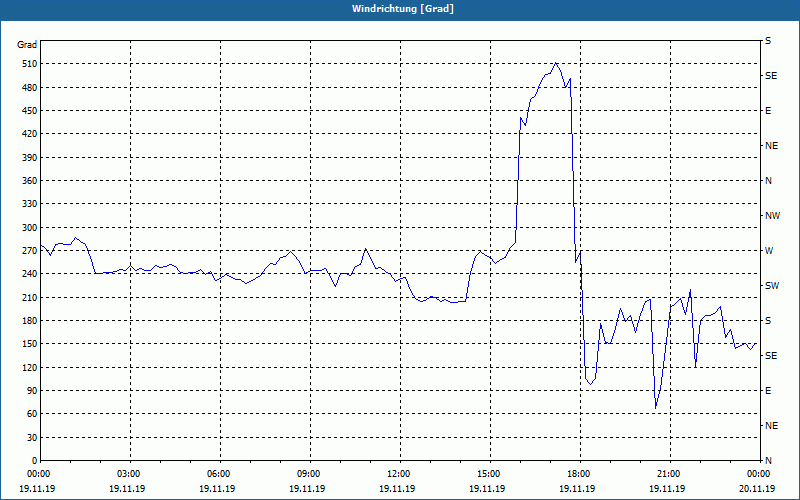
Task: Click the blue line's lowest dip near 60
Action: [656, 408]
